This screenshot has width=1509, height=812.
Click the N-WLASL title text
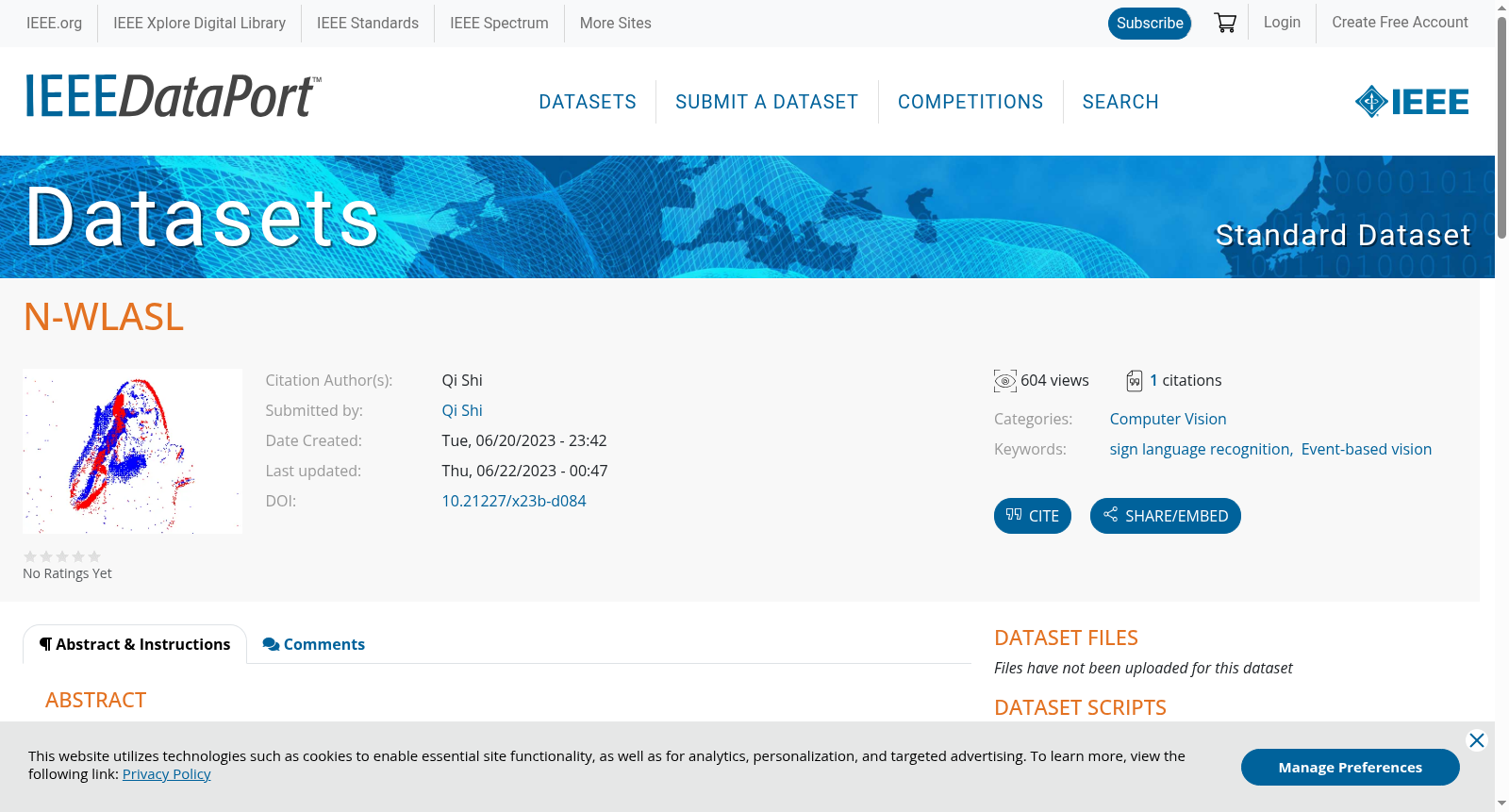104,317
